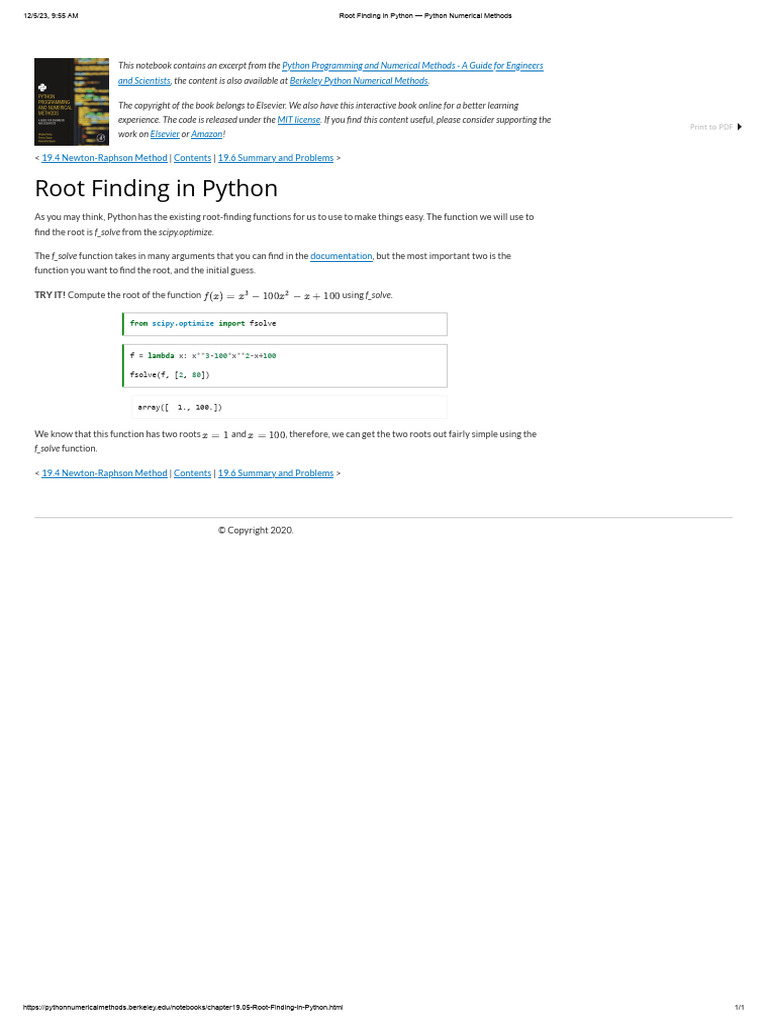Follow the Elsevier support link
This screenshot has width=768, height=1024.
165,134
